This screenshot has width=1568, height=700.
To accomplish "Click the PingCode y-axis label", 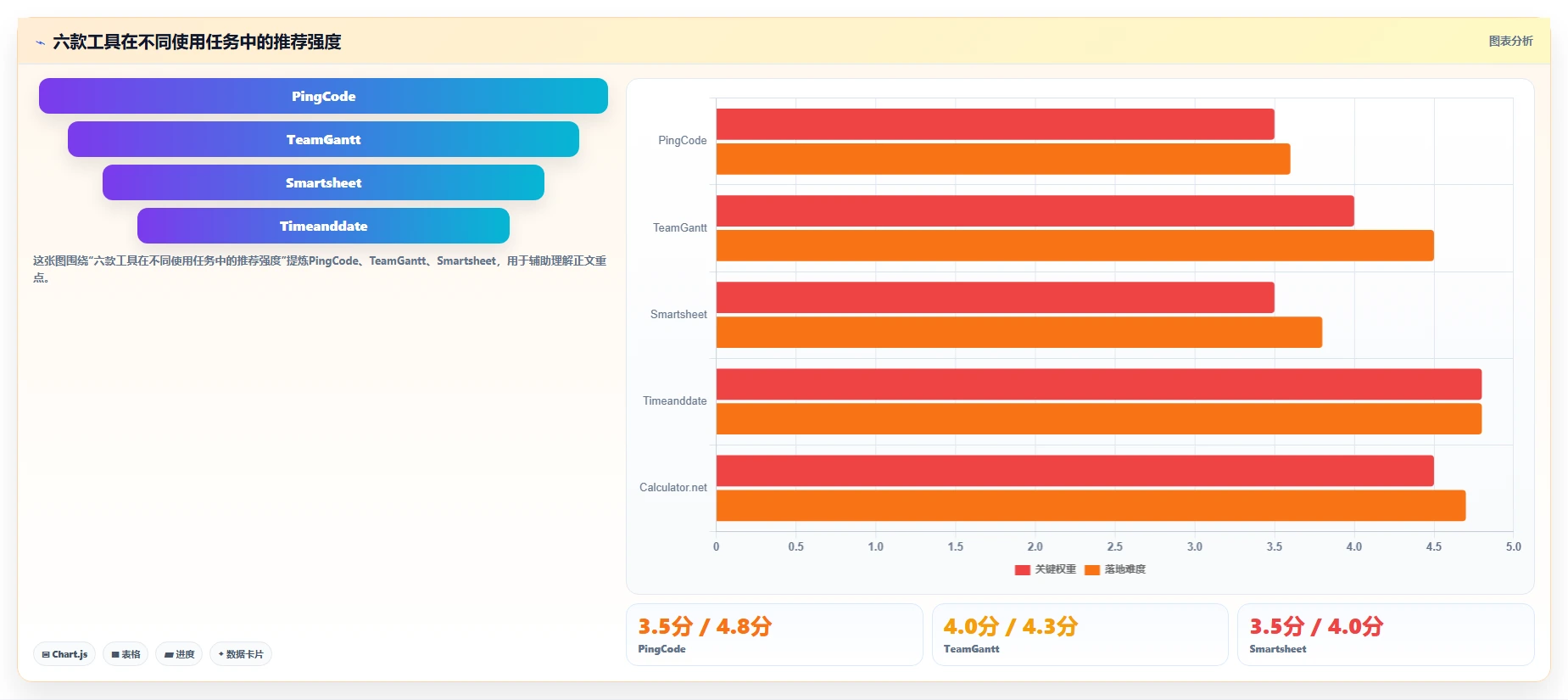I will (x=682, y=141).
